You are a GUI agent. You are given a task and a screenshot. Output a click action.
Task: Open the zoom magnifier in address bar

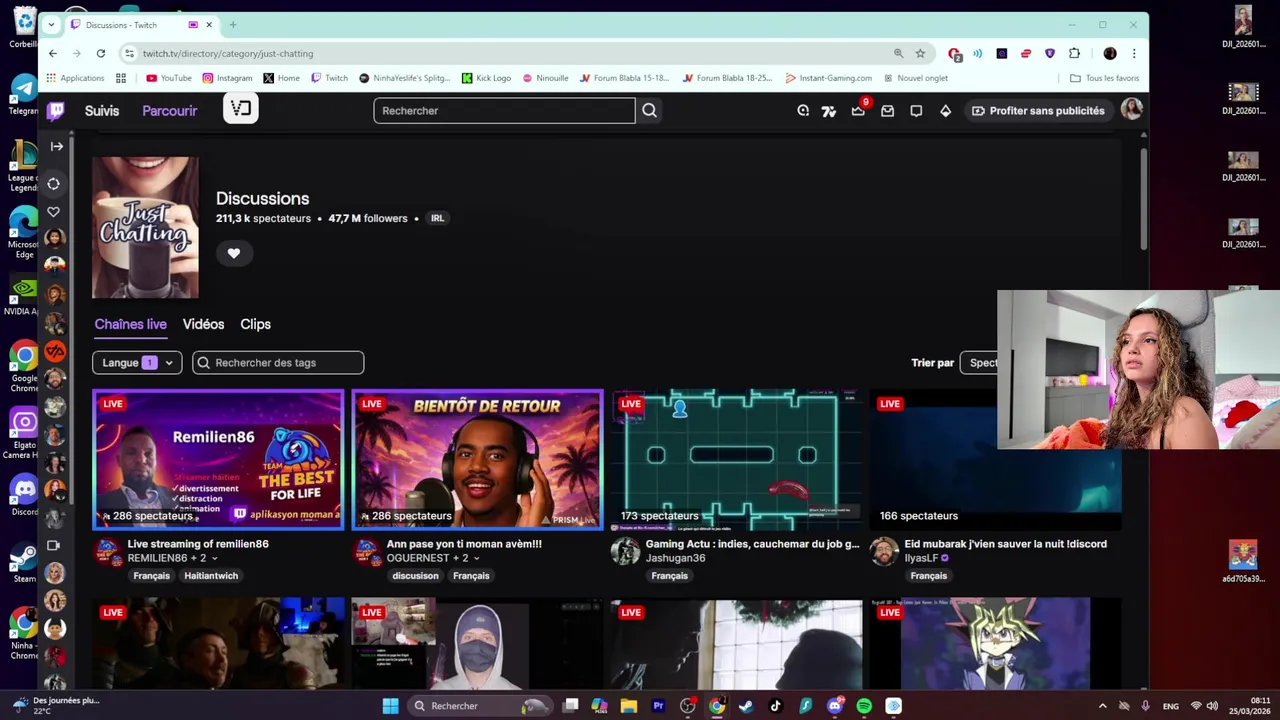pyautogui.click(x=898, y=53)
